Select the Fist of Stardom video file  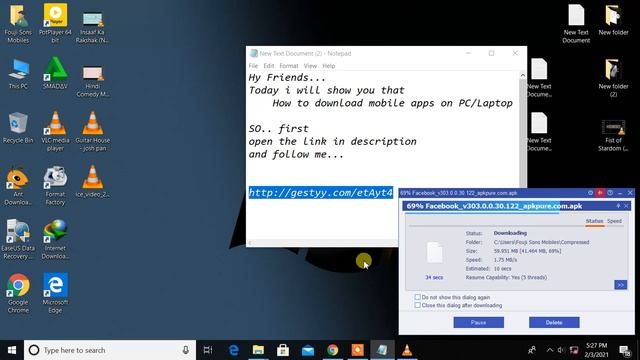[613, 136]
